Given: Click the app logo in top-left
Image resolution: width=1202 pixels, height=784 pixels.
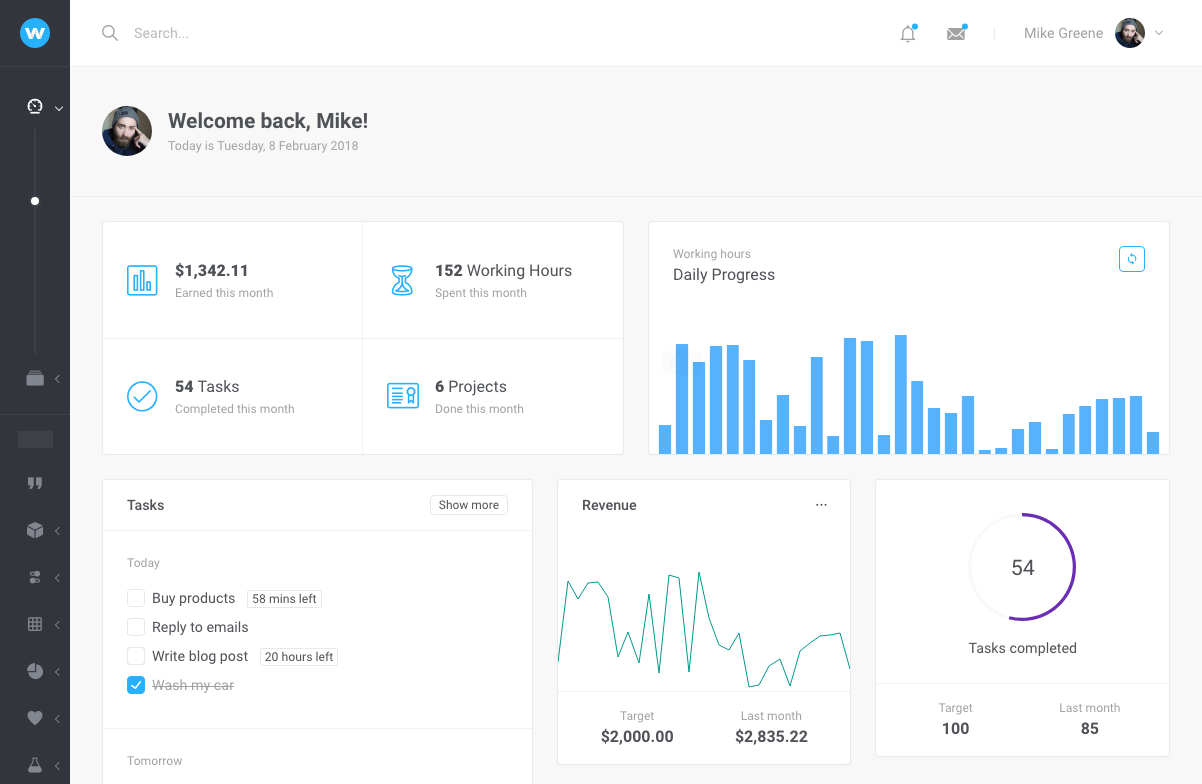Looking at the screenshot, I should 35,33.
